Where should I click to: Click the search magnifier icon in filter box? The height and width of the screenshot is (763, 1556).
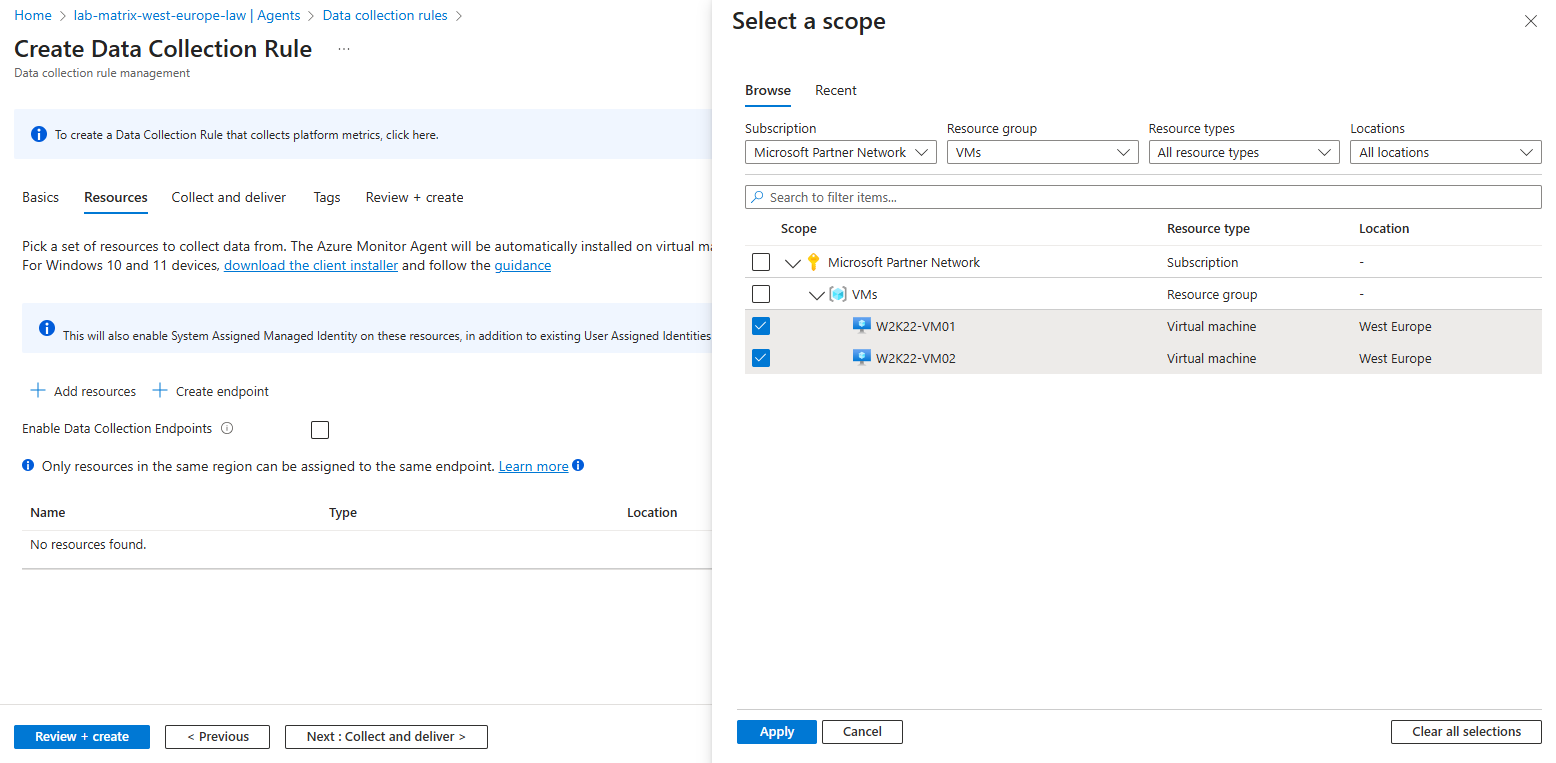[758, 197]
